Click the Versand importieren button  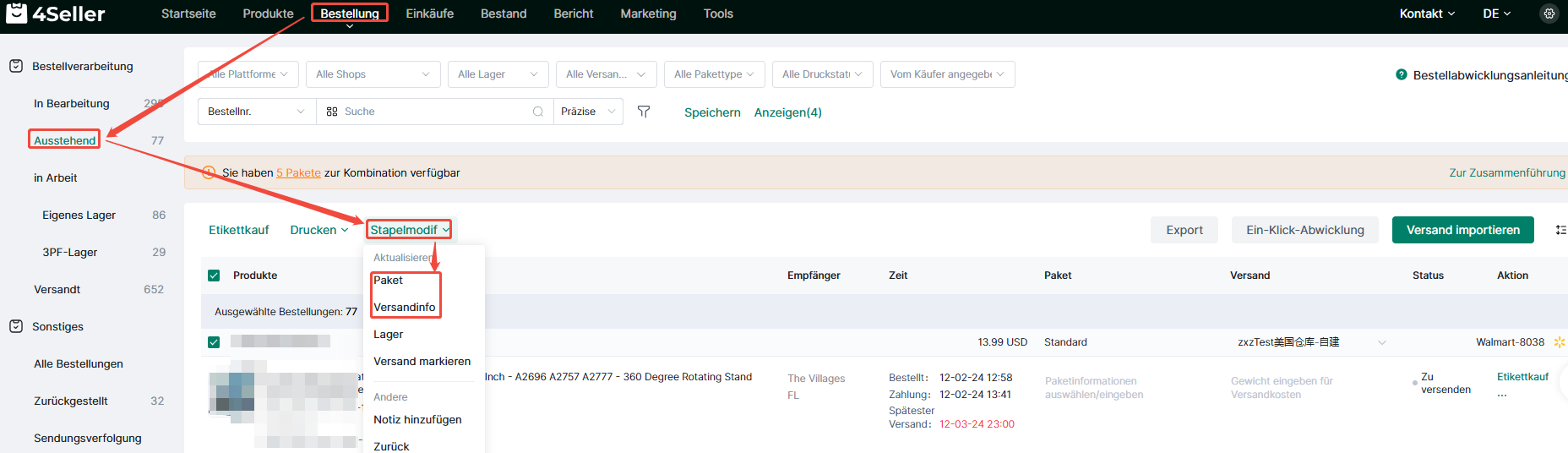[1462, 230]
